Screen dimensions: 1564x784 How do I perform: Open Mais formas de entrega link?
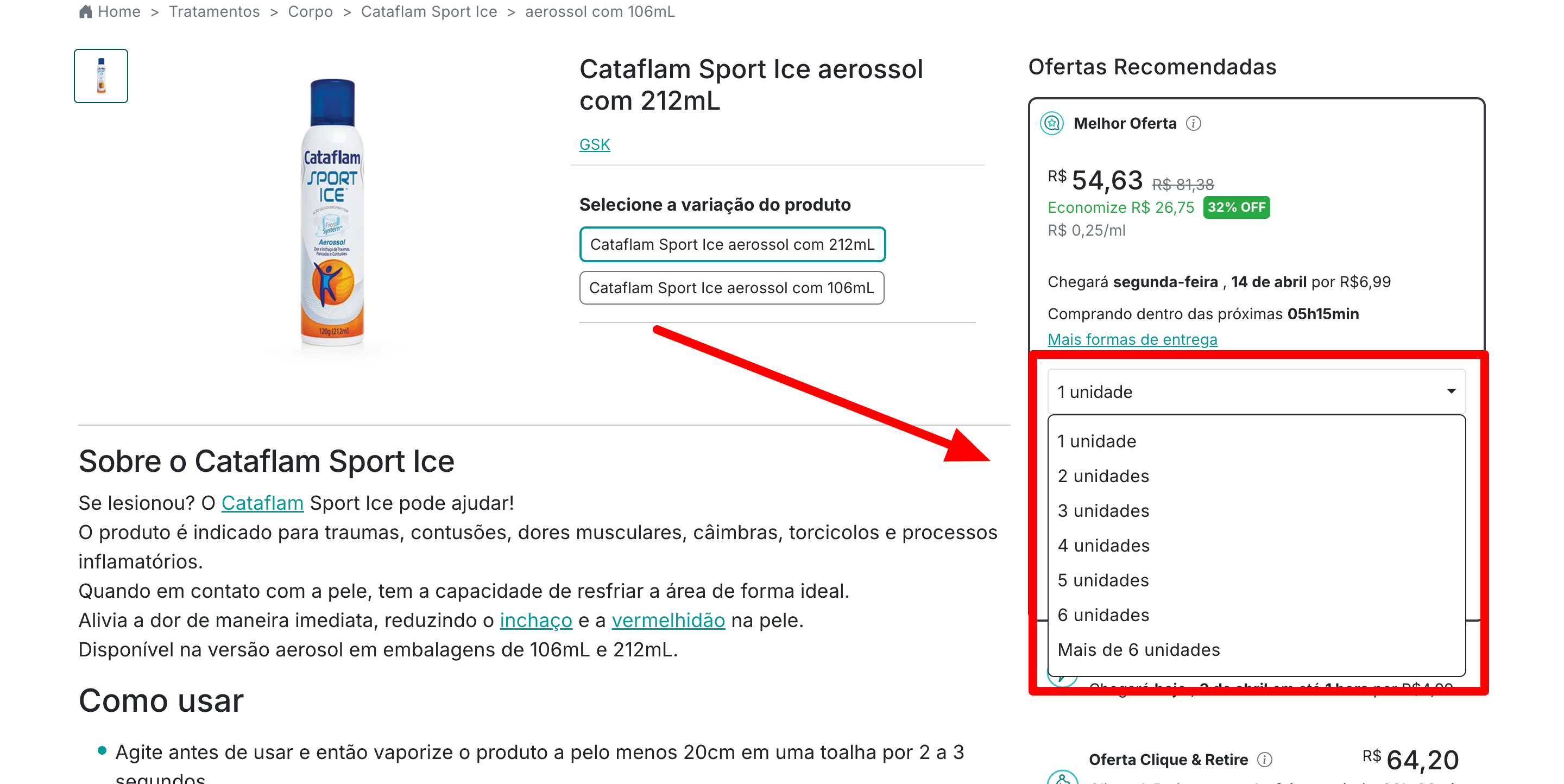coord(1132,339)
